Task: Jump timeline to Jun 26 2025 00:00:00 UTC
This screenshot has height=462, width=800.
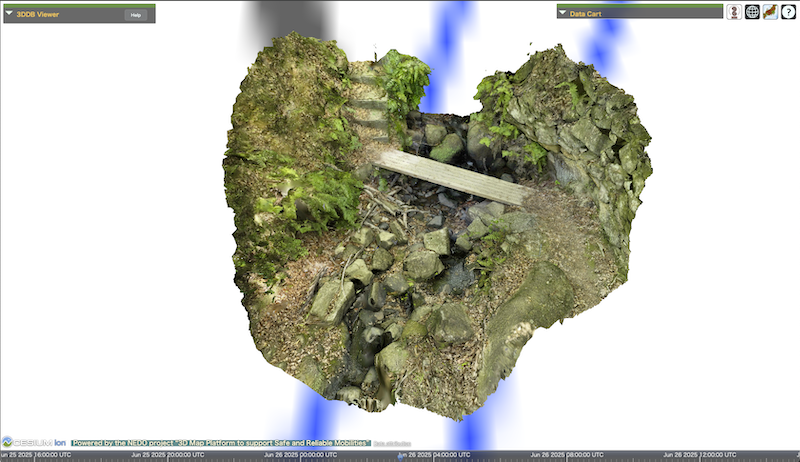Action: [301, 455]
